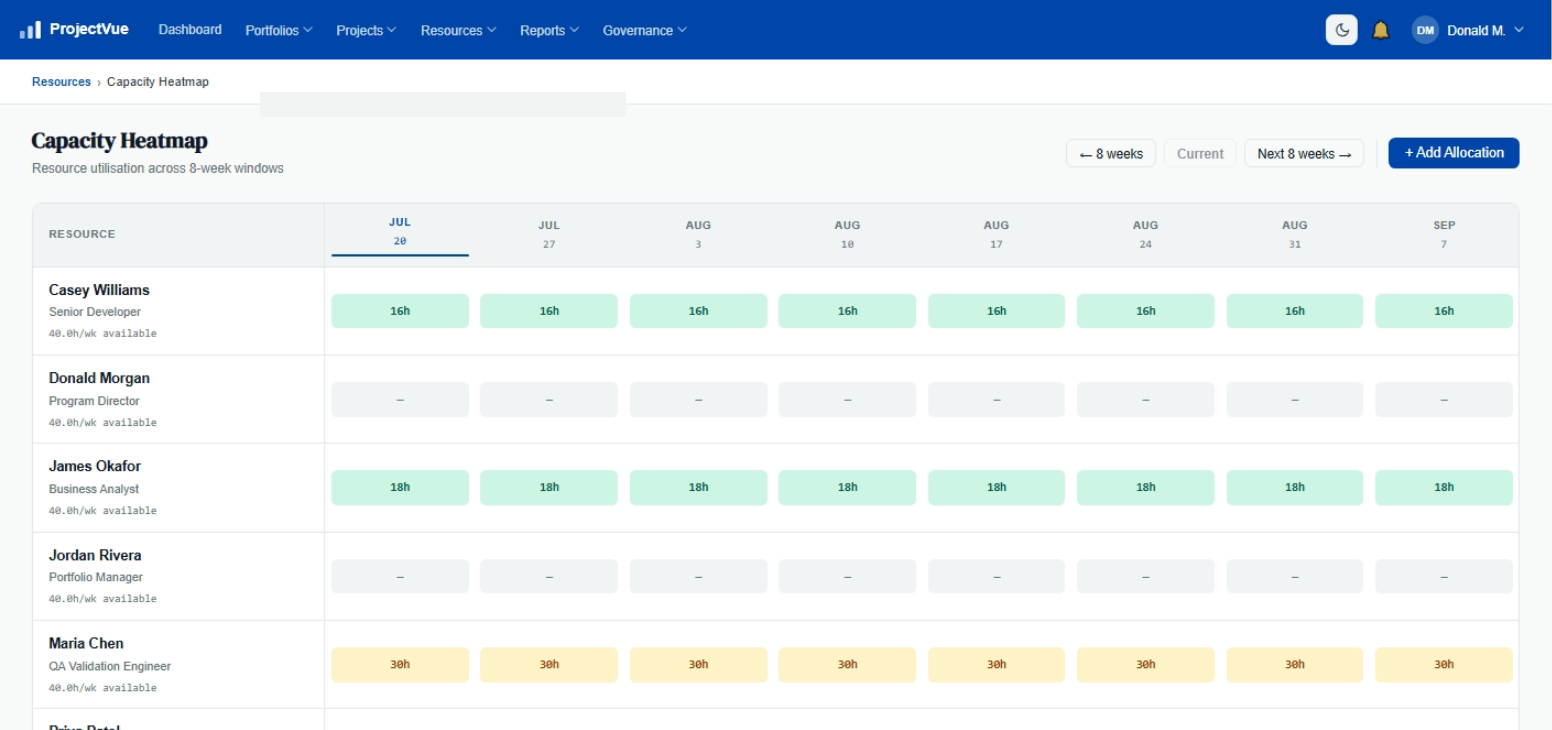Expand the Portfolios menu
Viewport: 1552px width, 730px height.
point(279,31)
